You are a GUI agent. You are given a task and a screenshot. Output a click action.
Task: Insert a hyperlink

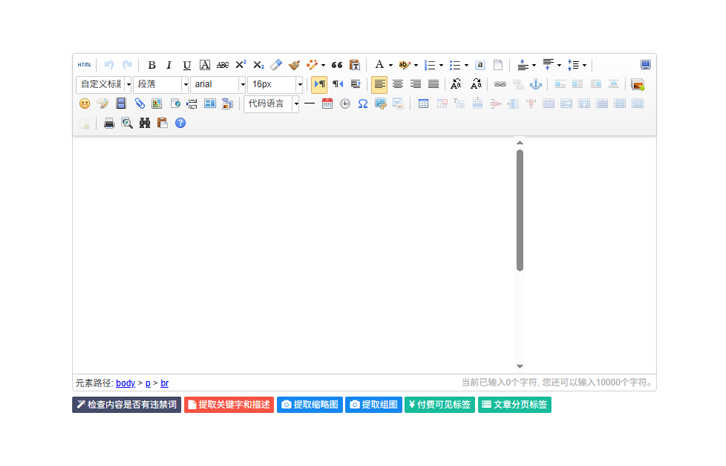click(500, 84)
